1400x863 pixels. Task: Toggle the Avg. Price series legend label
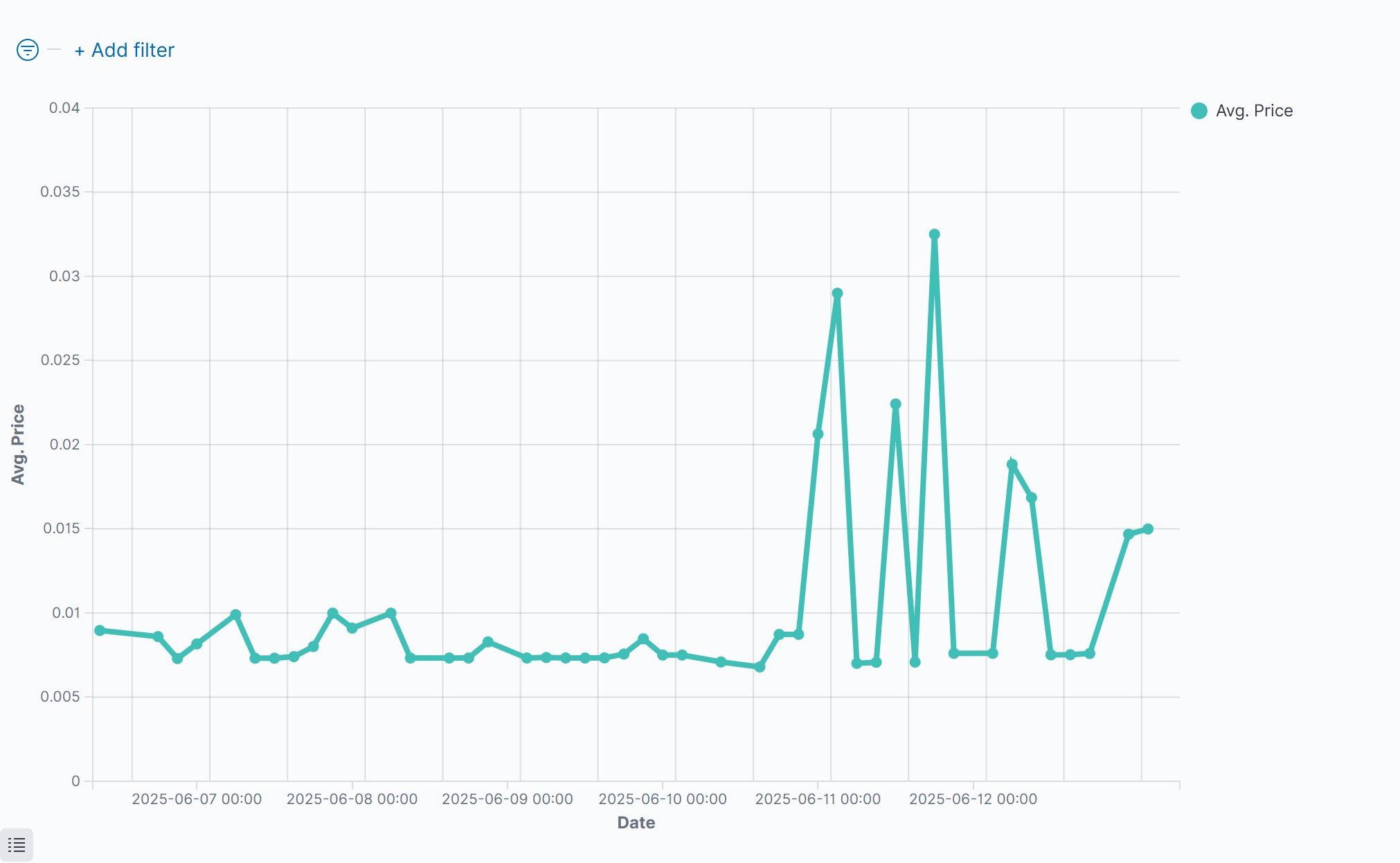[1254, 111]
